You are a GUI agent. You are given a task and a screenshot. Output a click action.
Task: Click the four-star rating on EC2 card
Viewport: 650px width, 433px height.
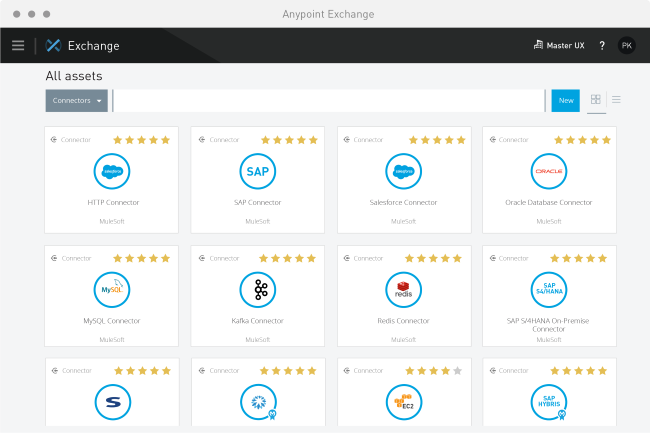434,371
